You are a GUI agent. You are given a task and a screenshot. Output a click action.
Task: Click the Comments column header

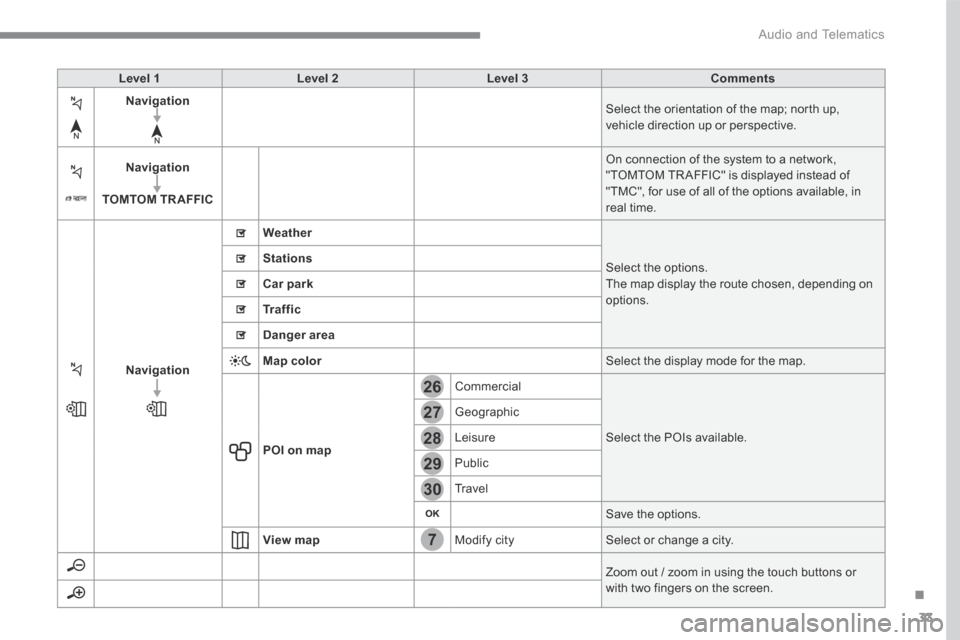[x=743, y=78]
